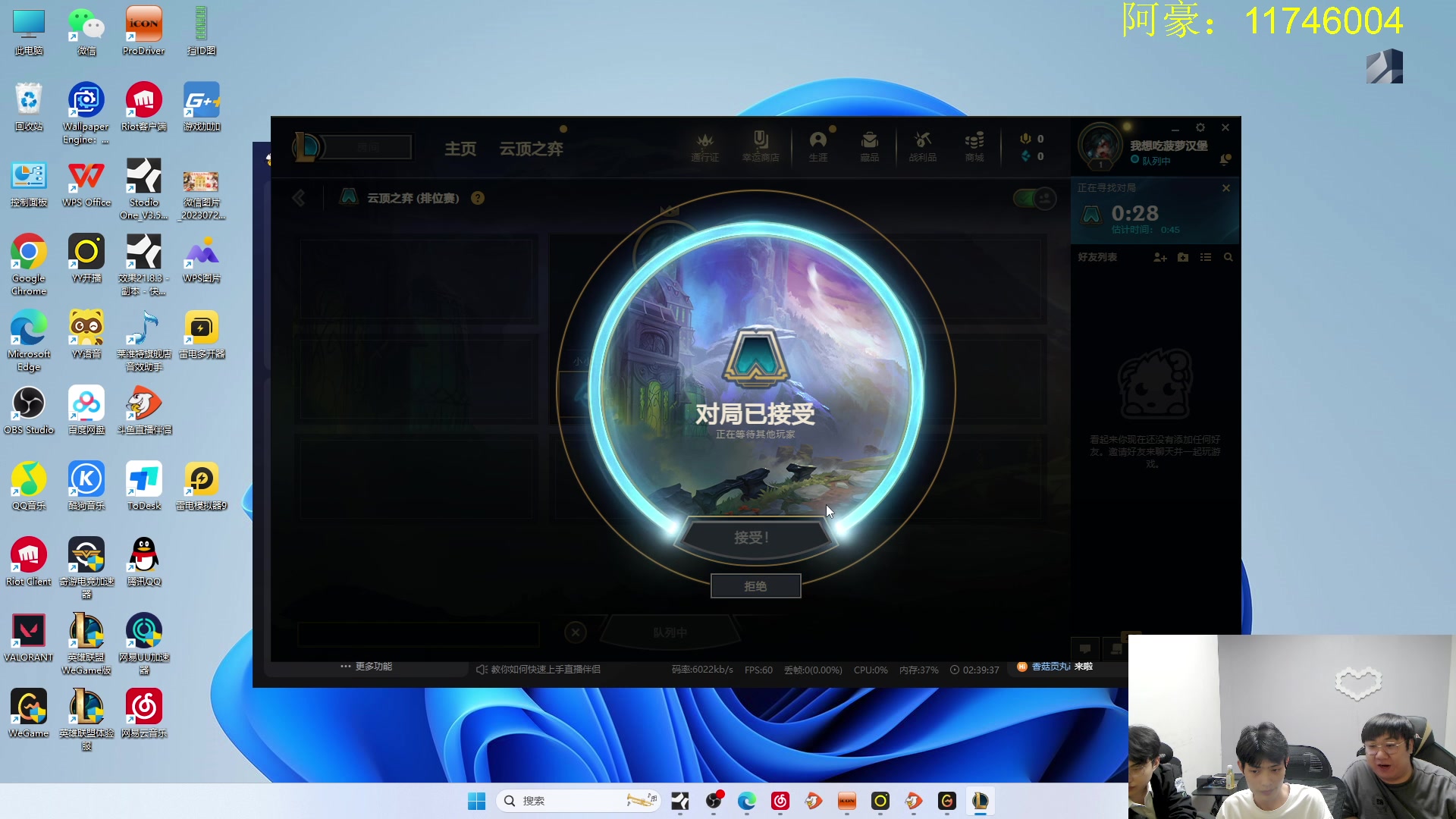Open the chat bubble icon
The width and height of the screenshot is (1456, 819).
1085,648
